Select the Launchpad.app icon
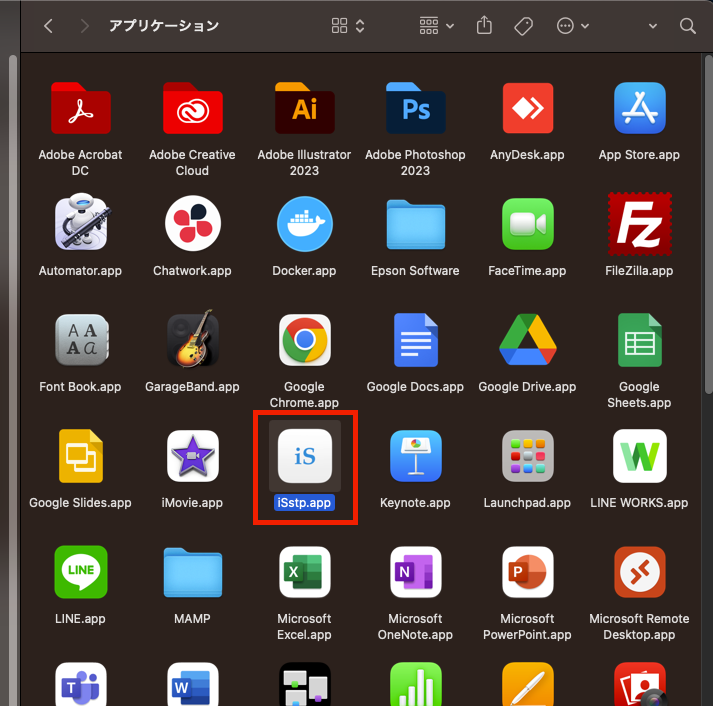 tap(527, 456)
